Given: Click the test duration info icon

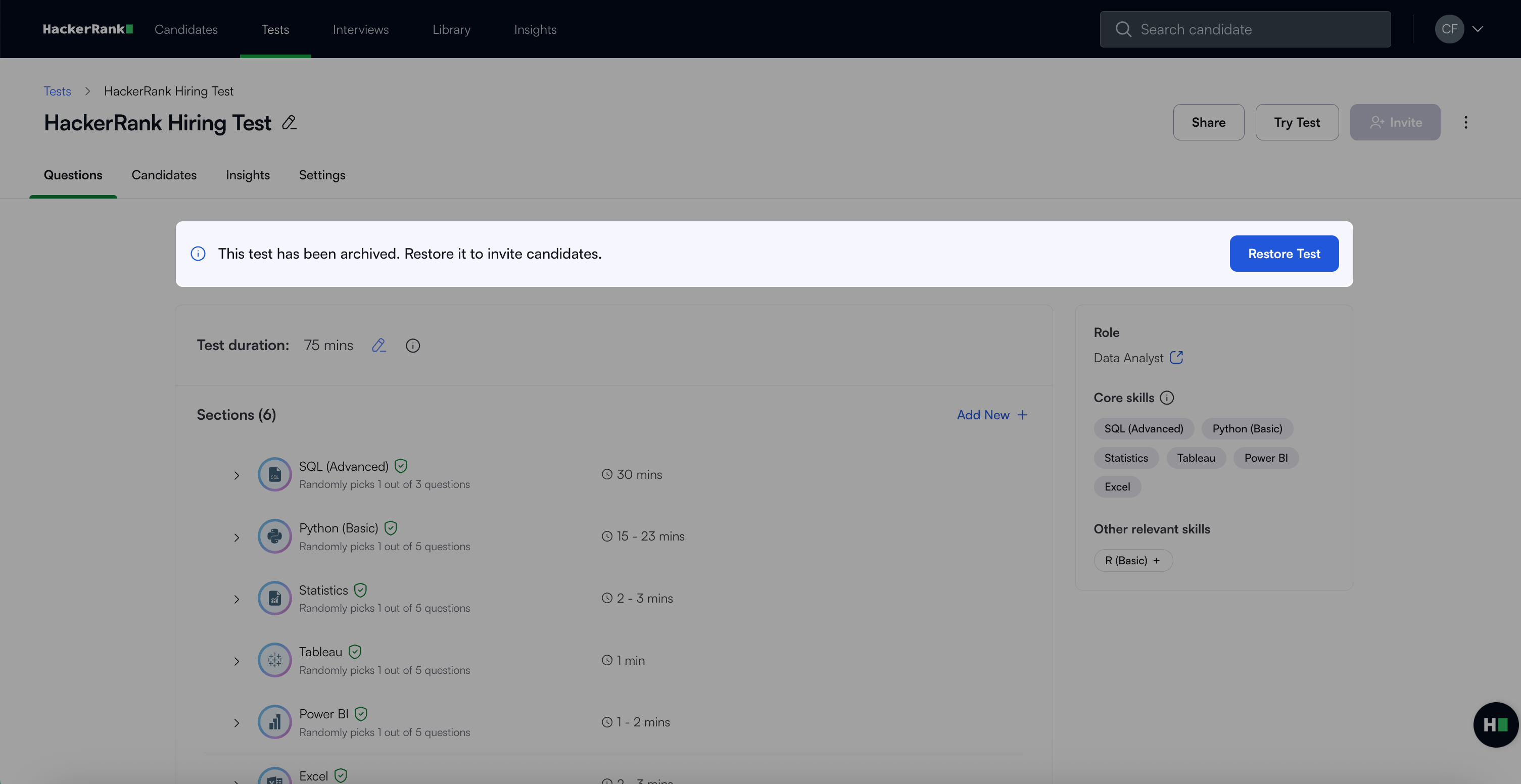Looking at the screenshot, I should click(413, 346).
